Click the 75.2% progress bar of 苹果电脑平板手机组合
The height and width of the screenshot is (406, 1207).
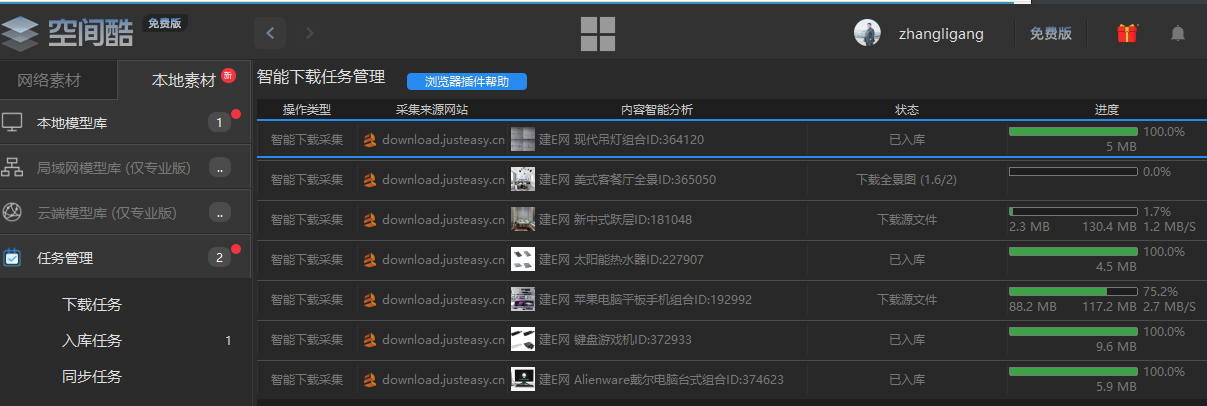click(x=1073, y=291)
